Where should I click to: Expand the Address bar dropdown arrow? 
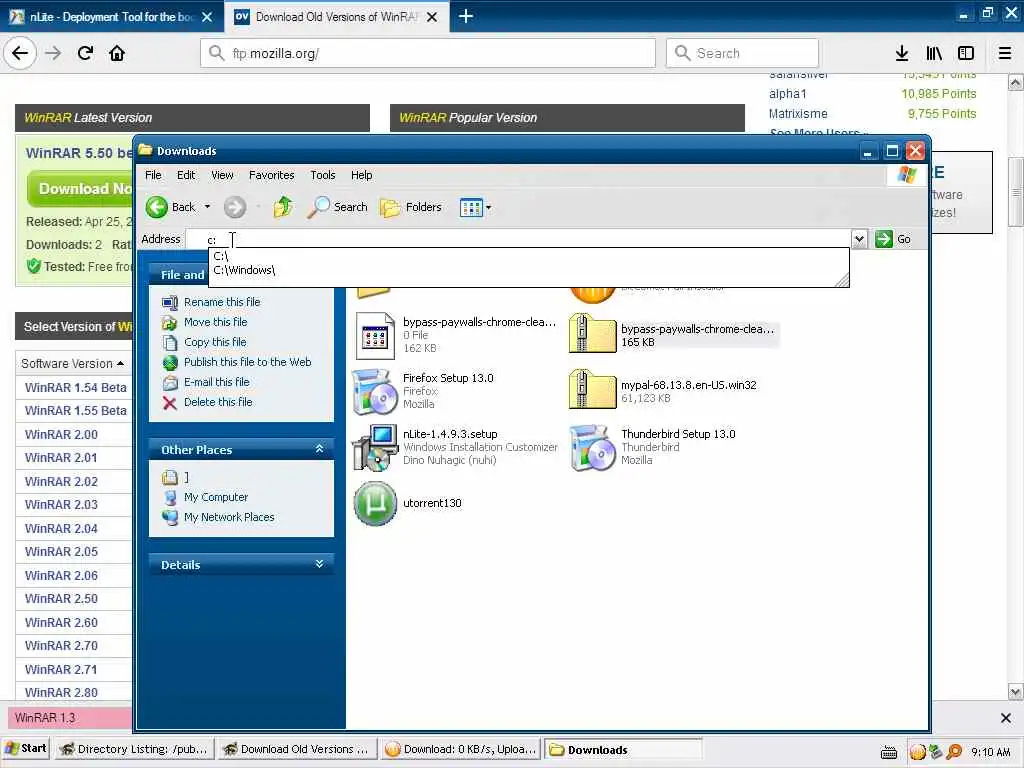859,239
